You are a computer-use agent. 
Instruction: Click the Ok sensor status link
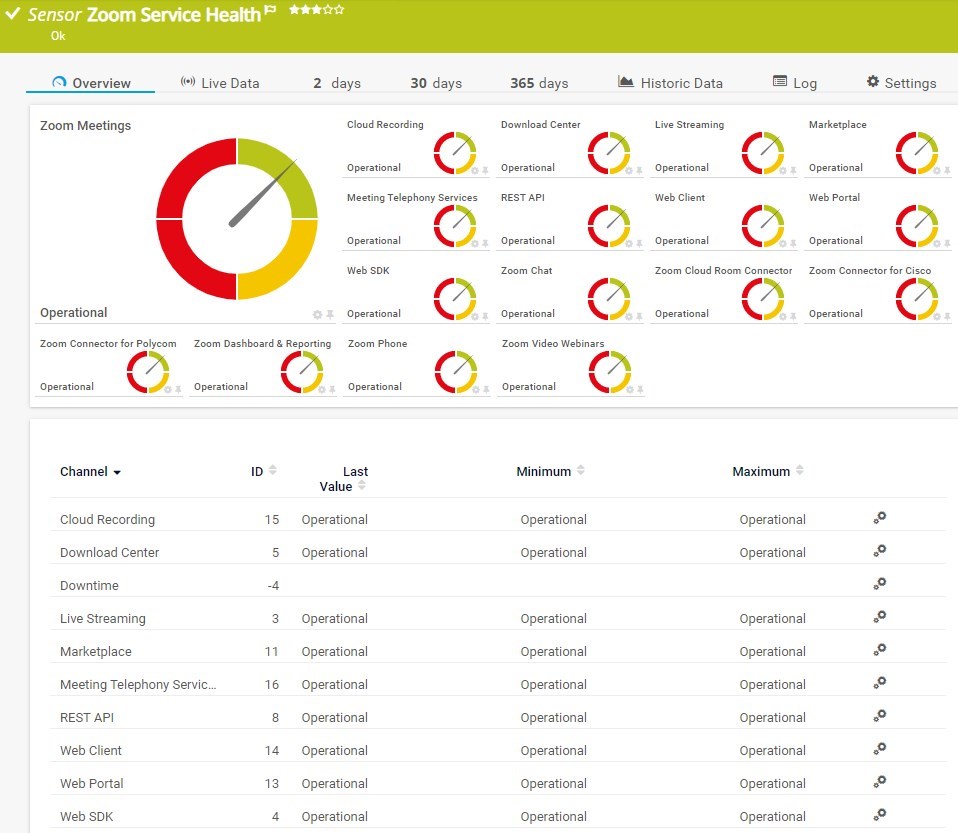(x=58, y=35)
